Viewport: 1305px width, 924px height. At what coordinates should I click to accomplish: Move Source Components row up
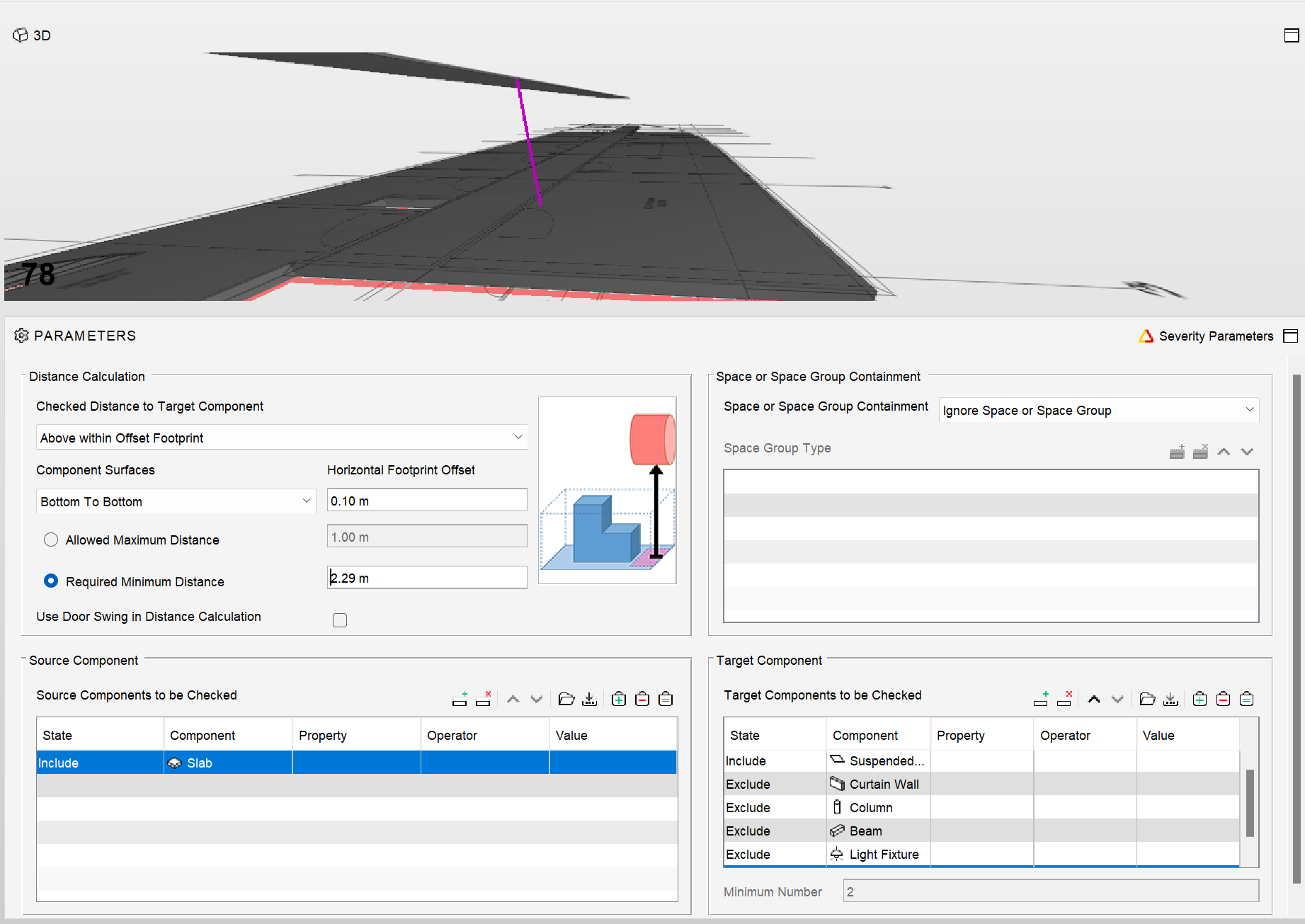(x=513, y=699)
